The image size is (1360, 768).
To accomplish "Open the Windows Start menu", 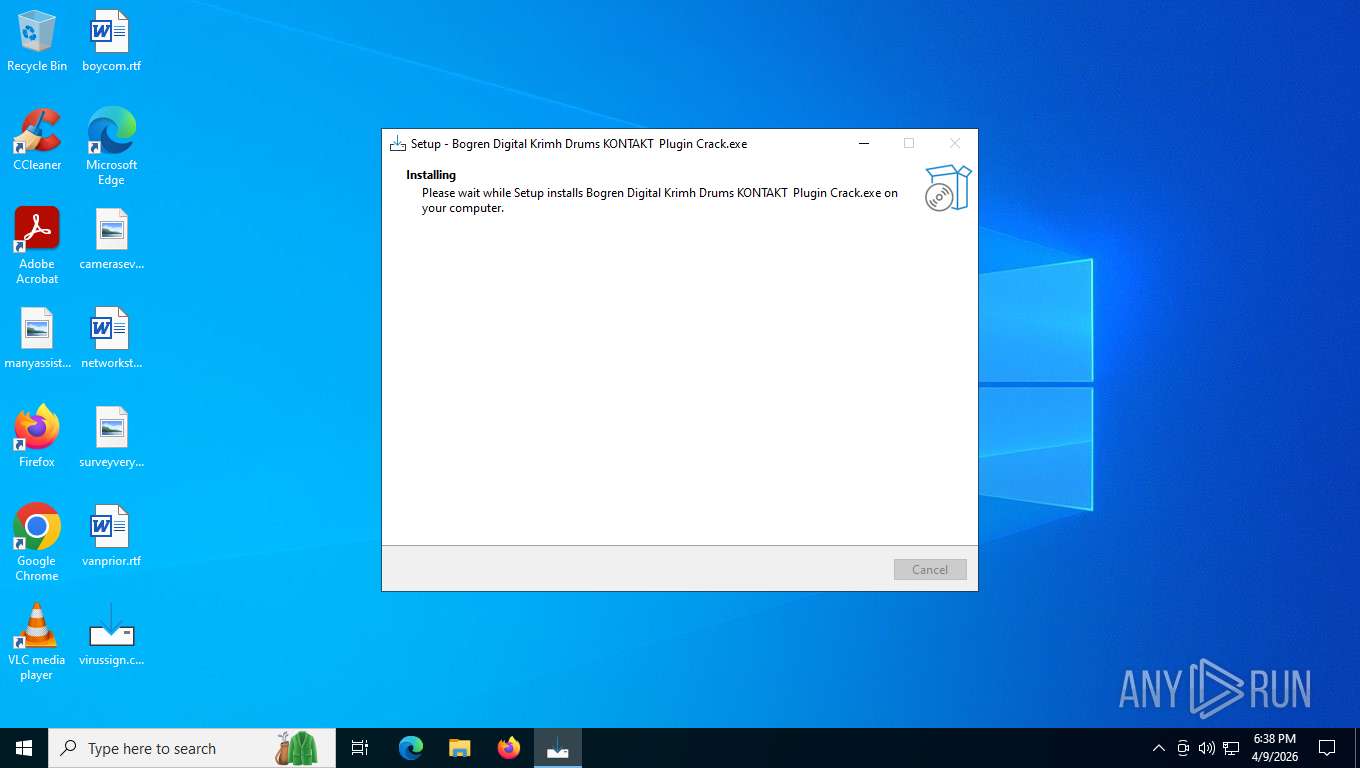I will point(24,748).
